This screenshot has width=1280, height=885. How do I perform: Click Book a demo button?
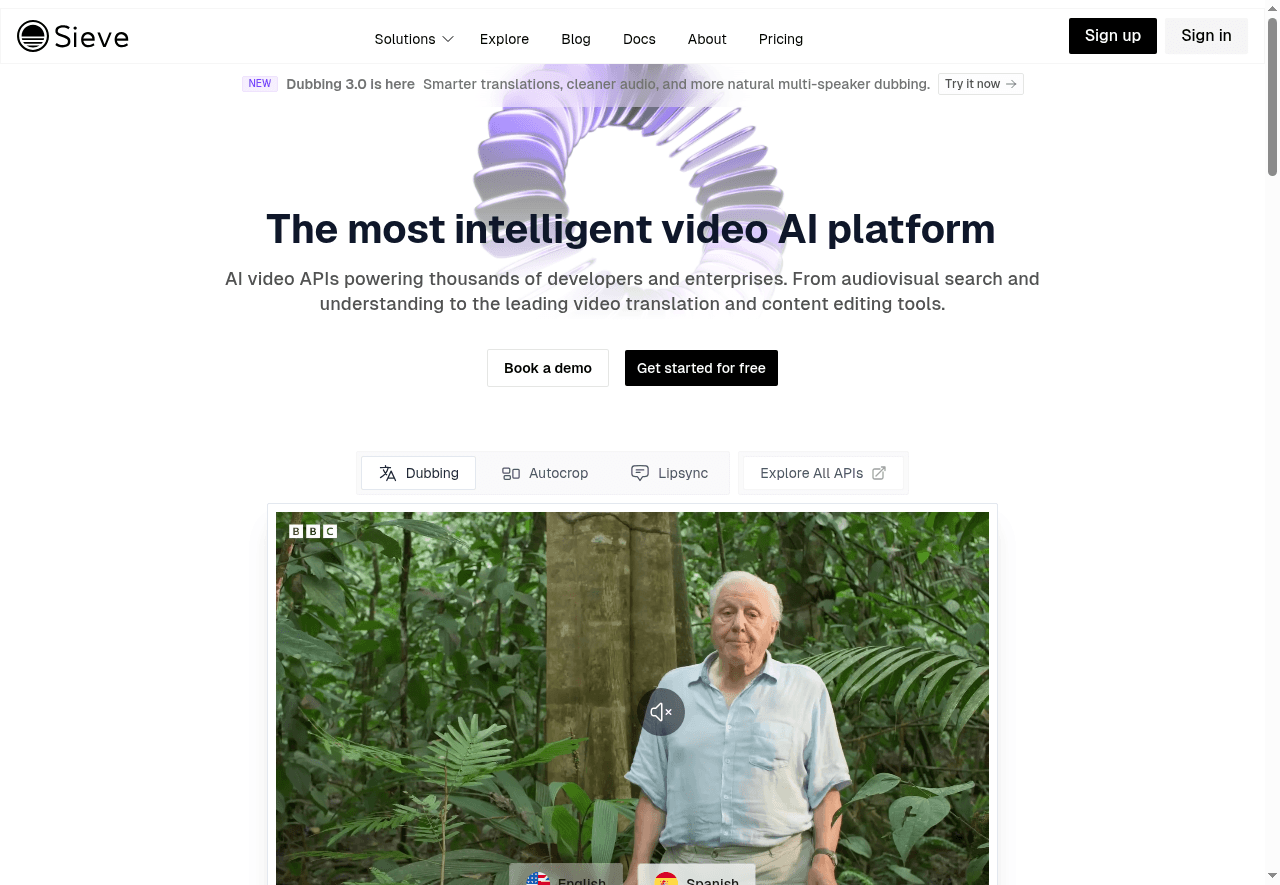548,368
